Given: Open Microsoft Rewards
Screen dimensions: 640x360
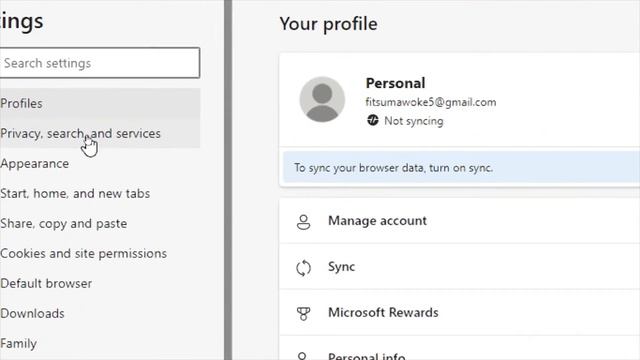Looking at the screenshot, I should [x=460, y=313].
